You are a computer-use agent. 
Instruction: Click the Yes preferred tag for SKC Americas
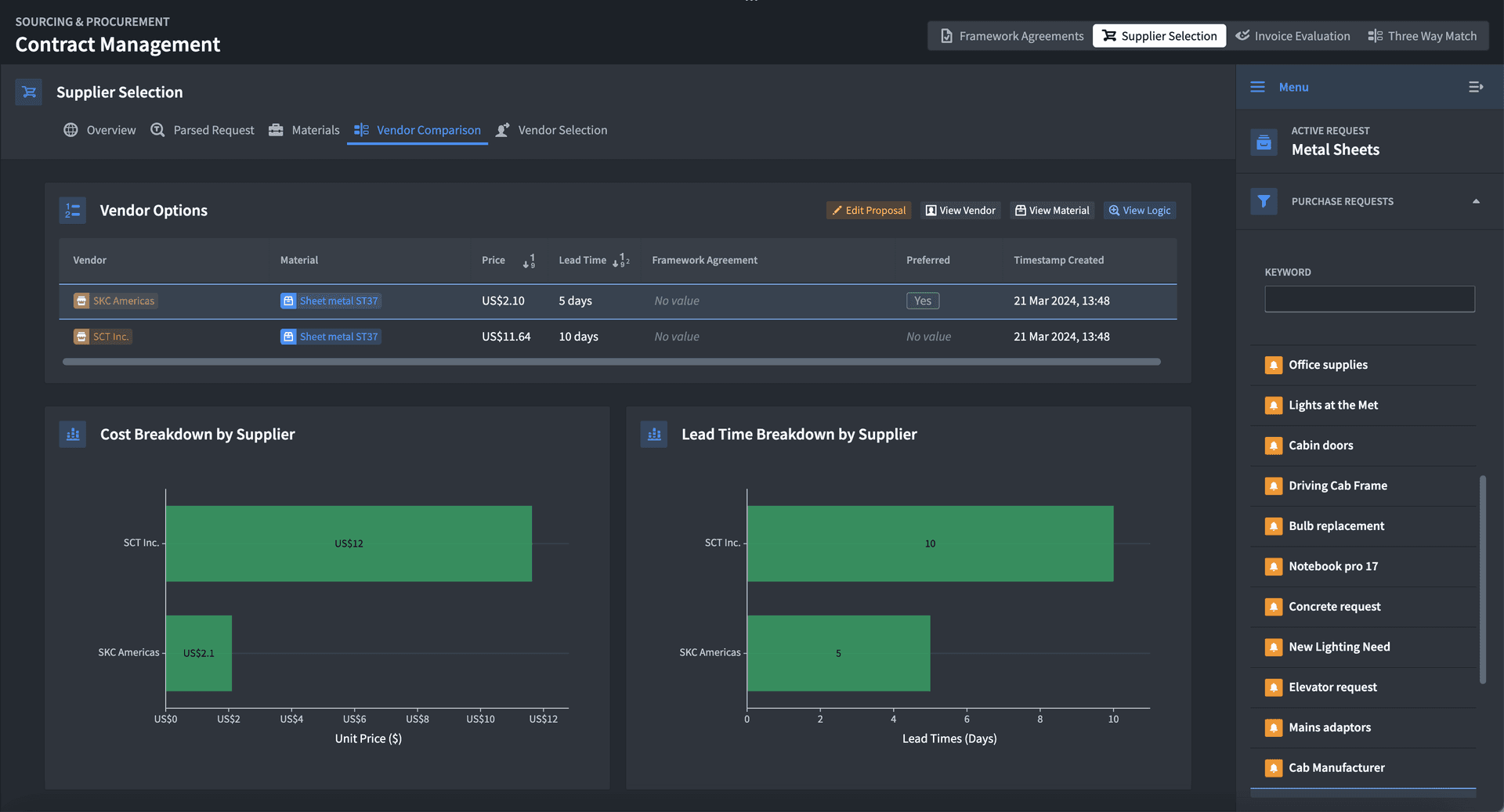click(x=923, y=301)
